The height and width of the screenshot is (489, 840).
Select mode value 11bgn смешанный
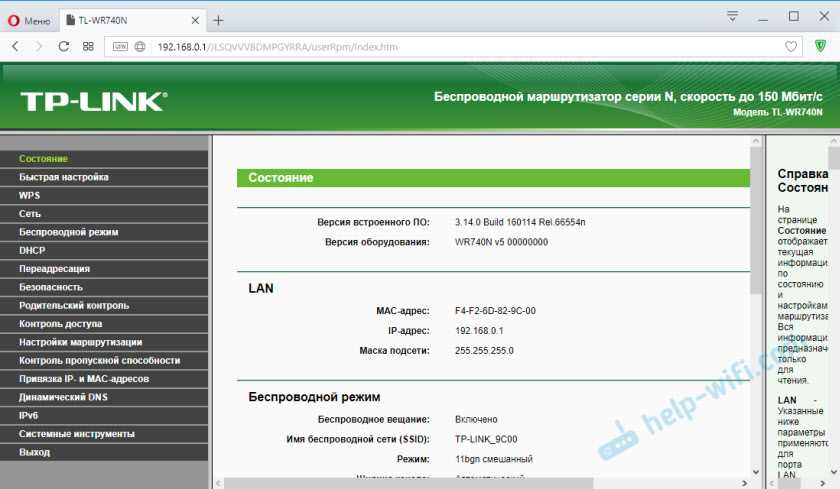[x=493, y=459]
